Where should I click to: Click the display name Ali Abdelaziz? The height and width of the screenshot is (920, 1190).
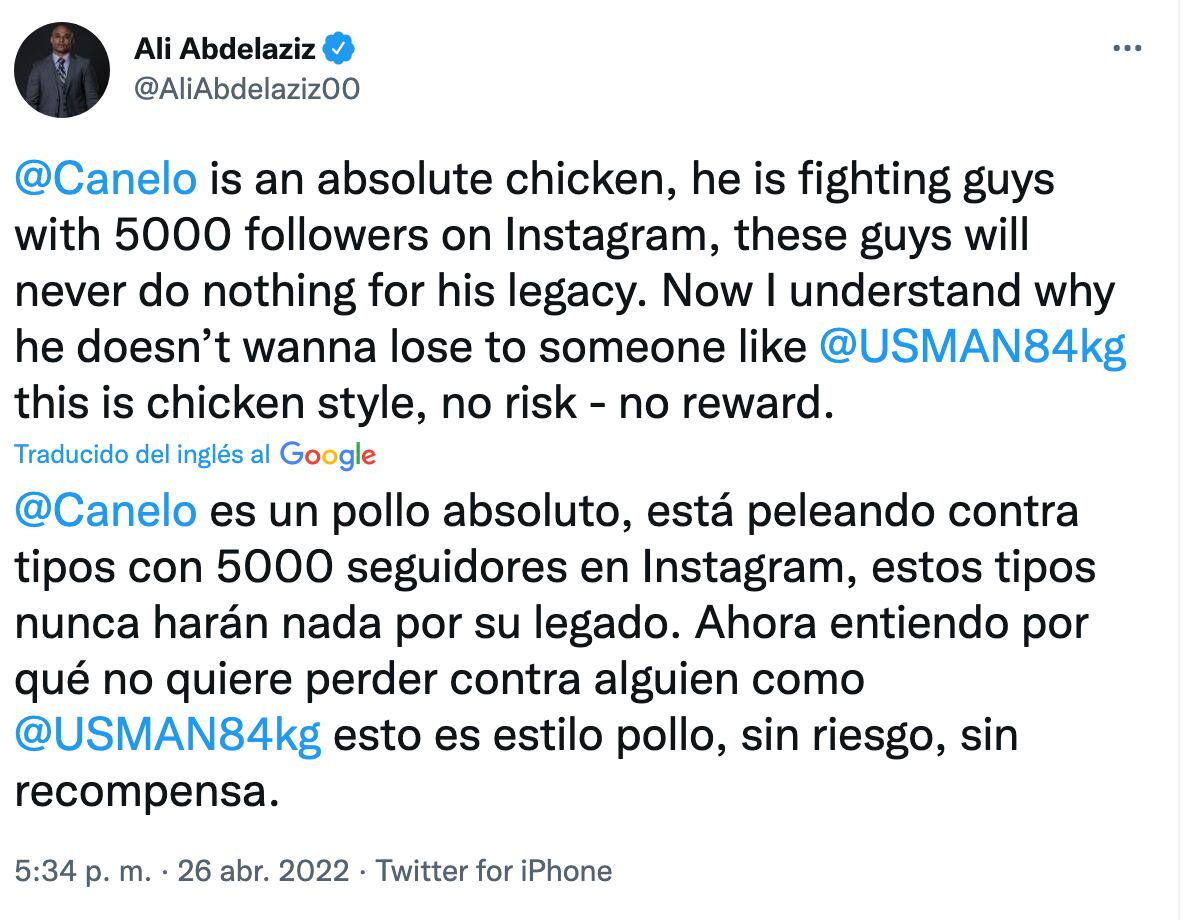[224, 47]
